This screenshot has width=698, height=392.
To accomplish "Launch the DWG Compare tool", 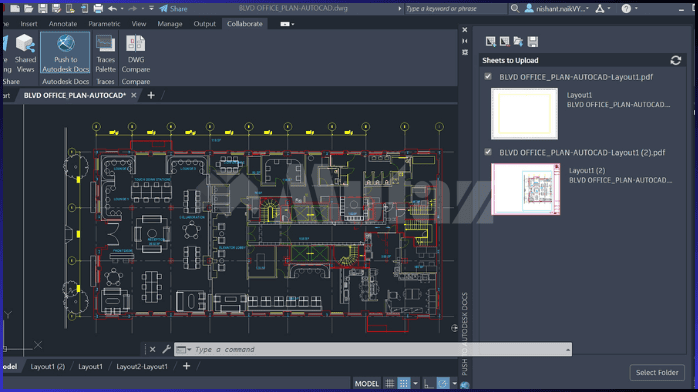I will coord(136,53).
